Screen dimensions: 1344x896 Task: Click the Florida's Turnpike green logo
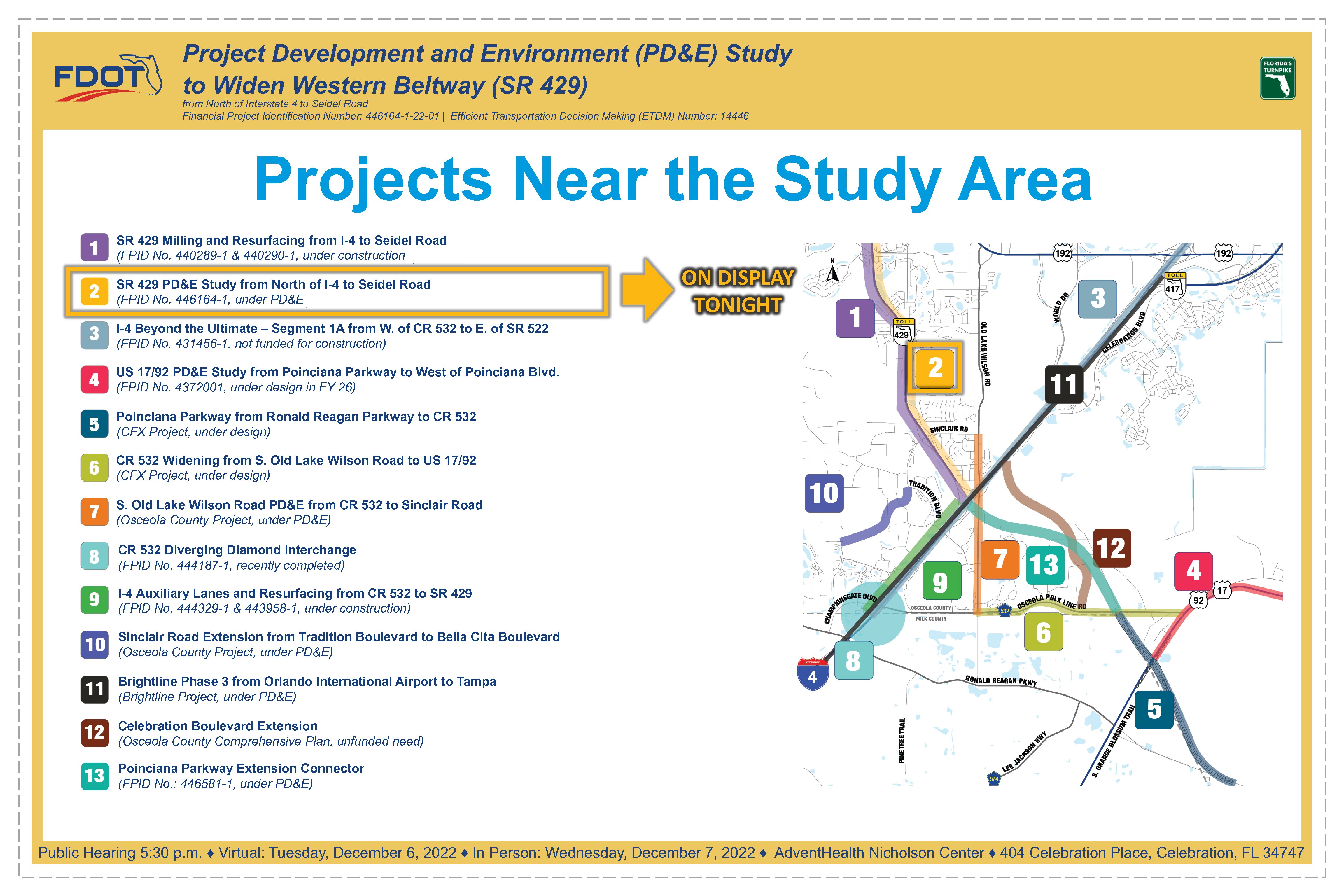point(1277,78)
